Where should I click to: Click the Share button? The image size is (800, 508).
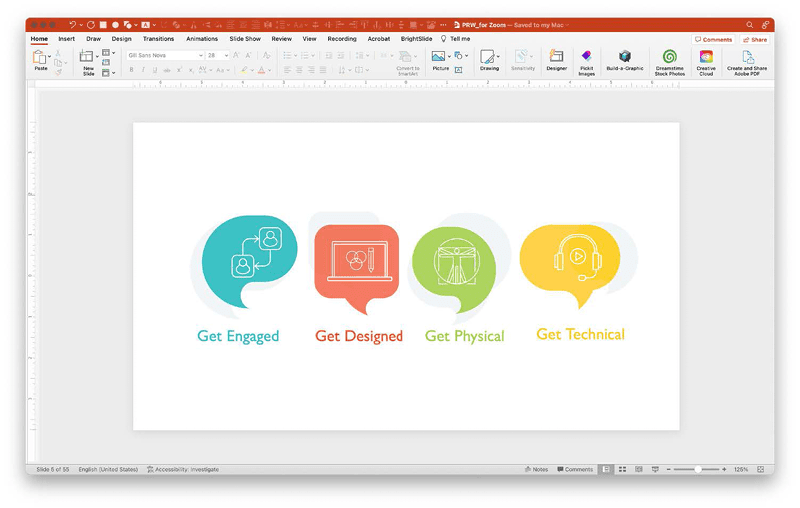[x=755, y=39]
